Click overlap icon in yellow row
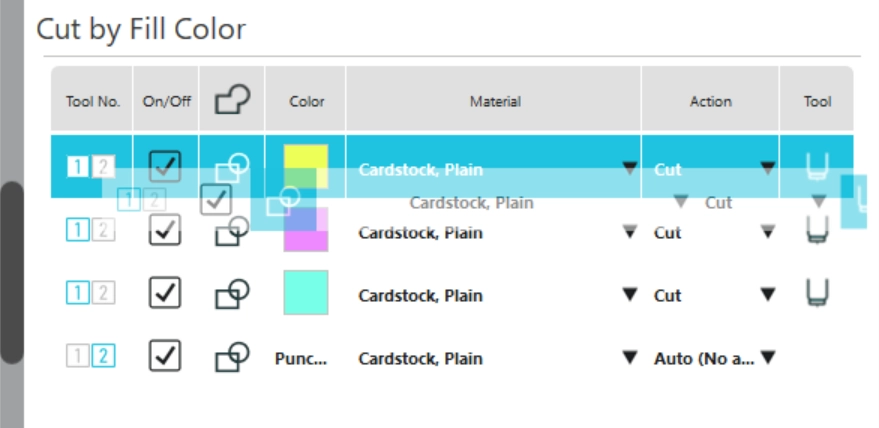Image resolution: width=879 pixels, height=428 pixels. point(232,167)
